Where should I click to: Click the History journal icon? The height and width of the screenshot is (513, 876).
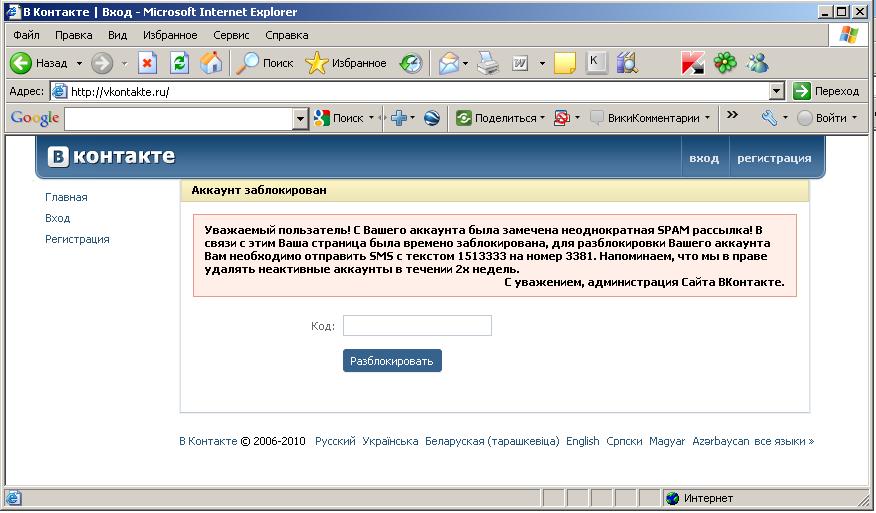(411, 63)
